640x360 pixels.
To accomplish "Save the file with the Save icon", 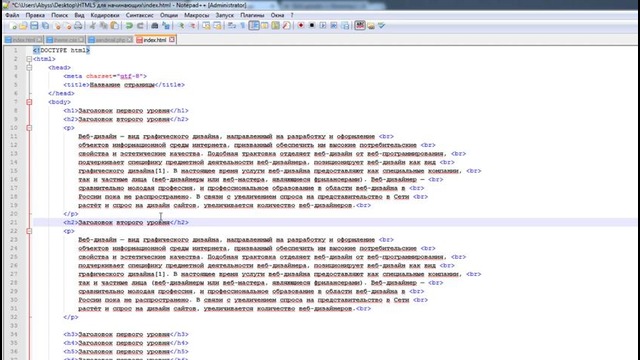I will pyautogui.click(x=34, y=26).
